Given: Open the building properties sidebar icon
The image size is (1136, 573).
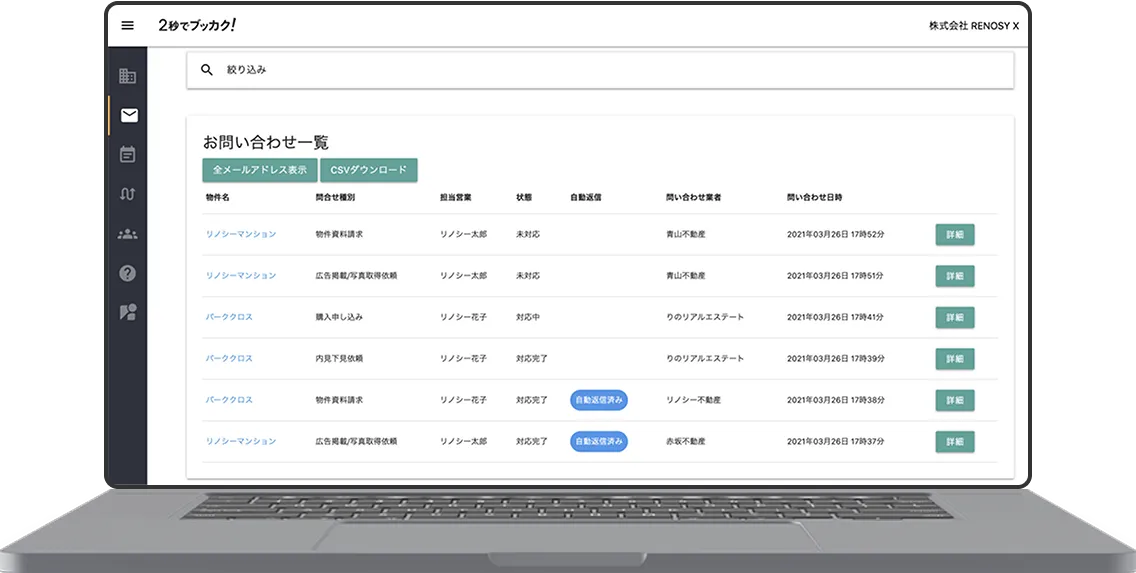Looking at the screenshot, I should tap(128, 75).
